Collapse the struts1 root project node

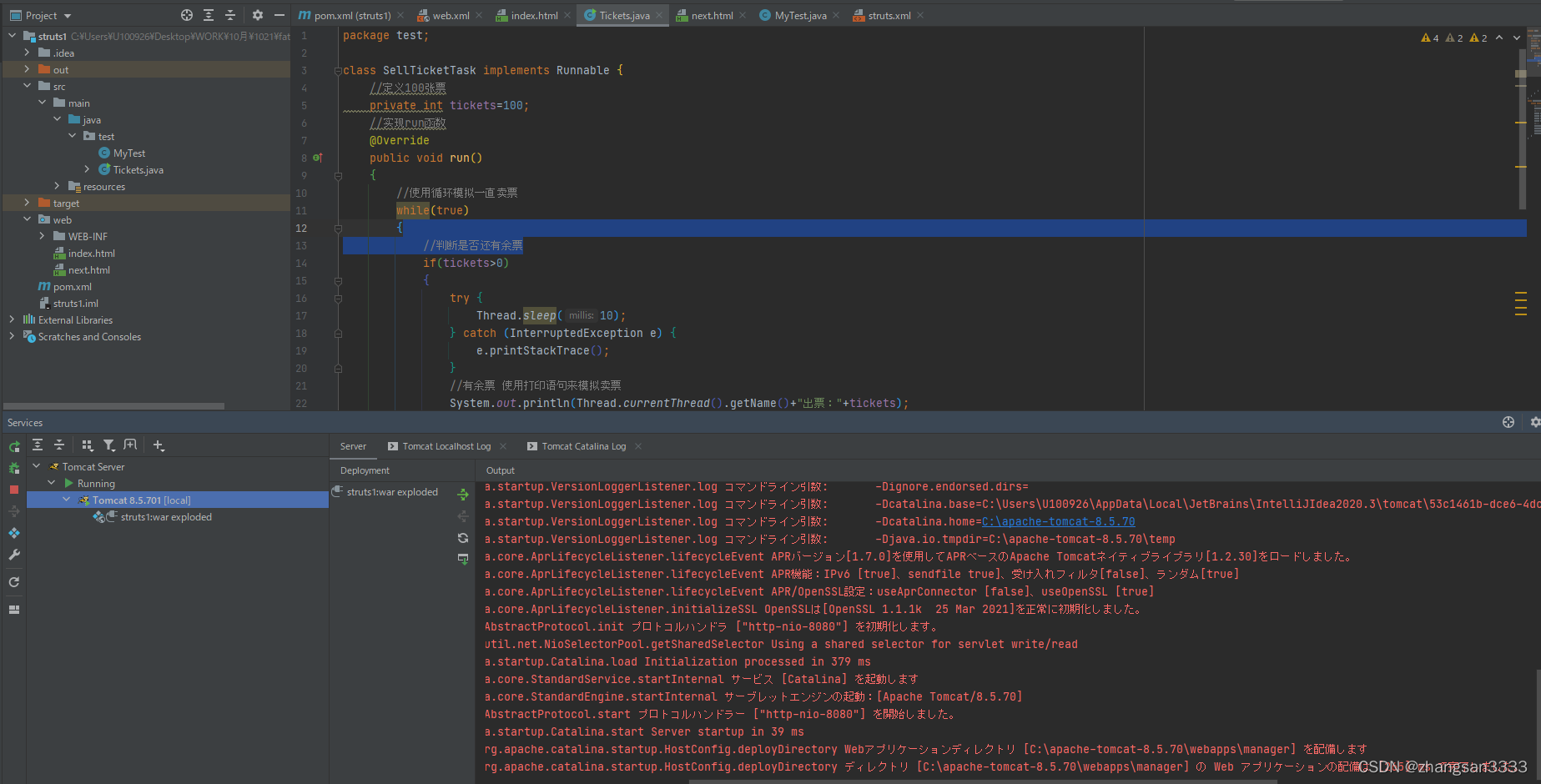12,36
